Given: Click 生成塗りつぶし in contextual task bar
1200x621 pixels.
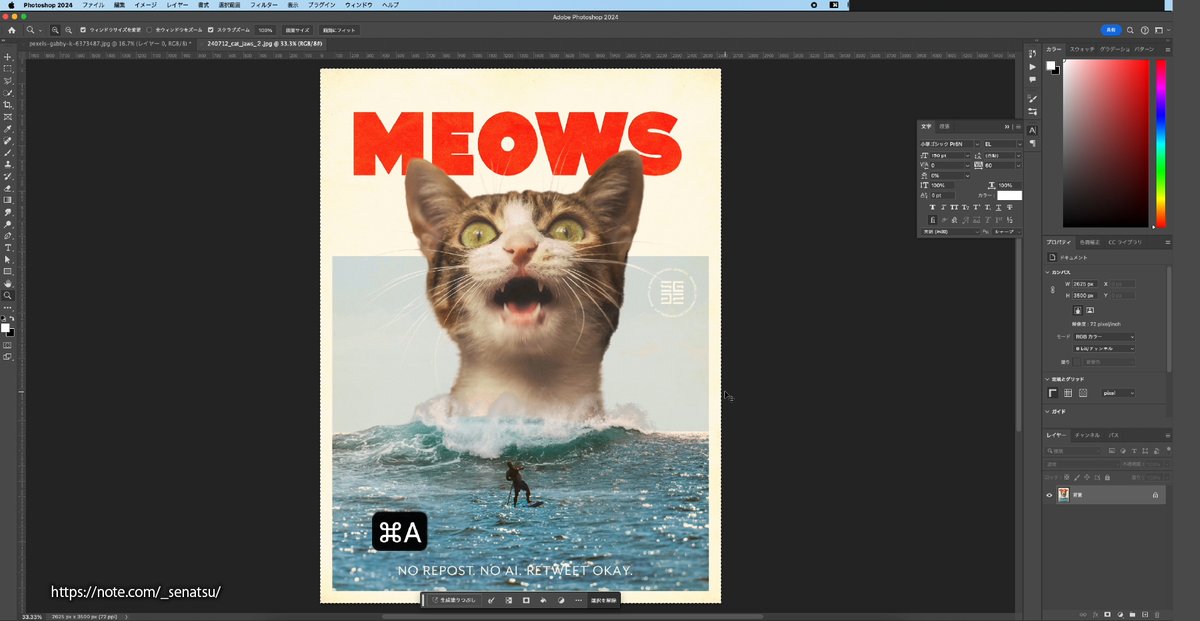Looking at the screenshot, I should tap(454, 600).
